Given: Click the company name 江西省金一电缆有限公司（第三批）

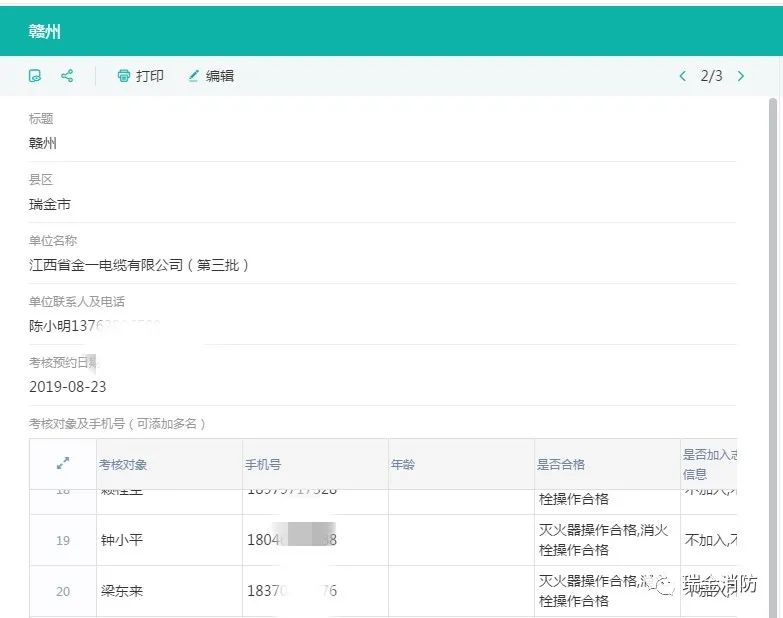Looking at the screenshot, I should click(x=139, y=265).
